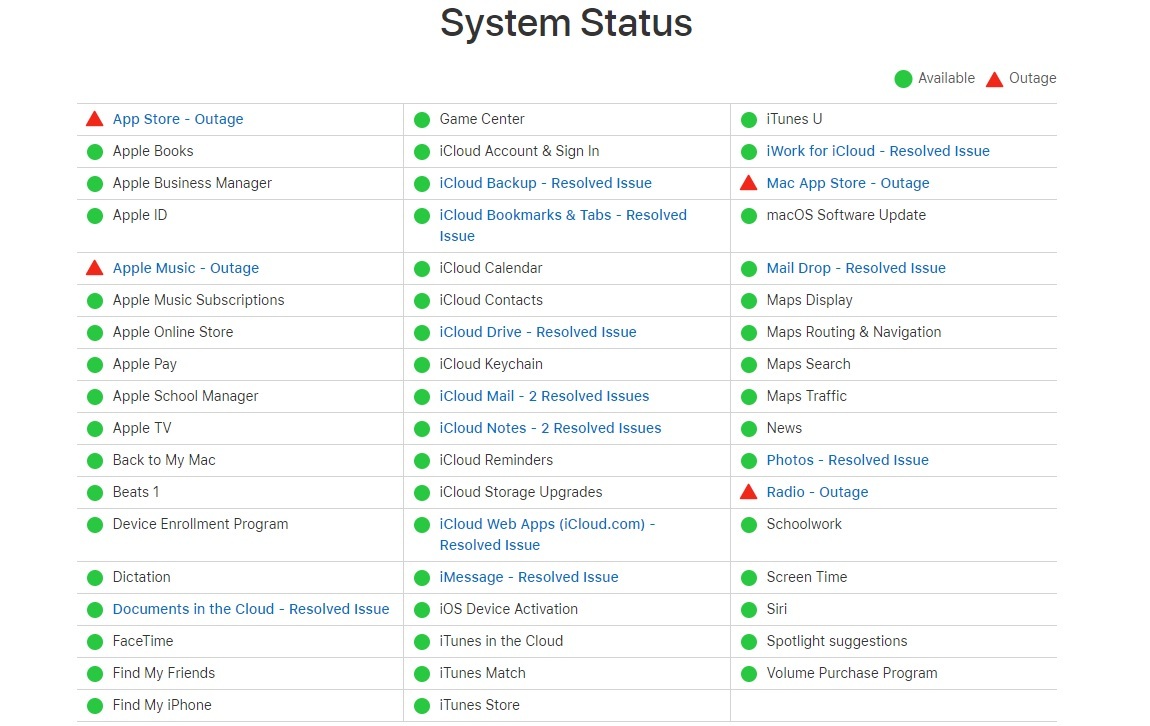Click the green status dot next to Siri

[749, 609]
